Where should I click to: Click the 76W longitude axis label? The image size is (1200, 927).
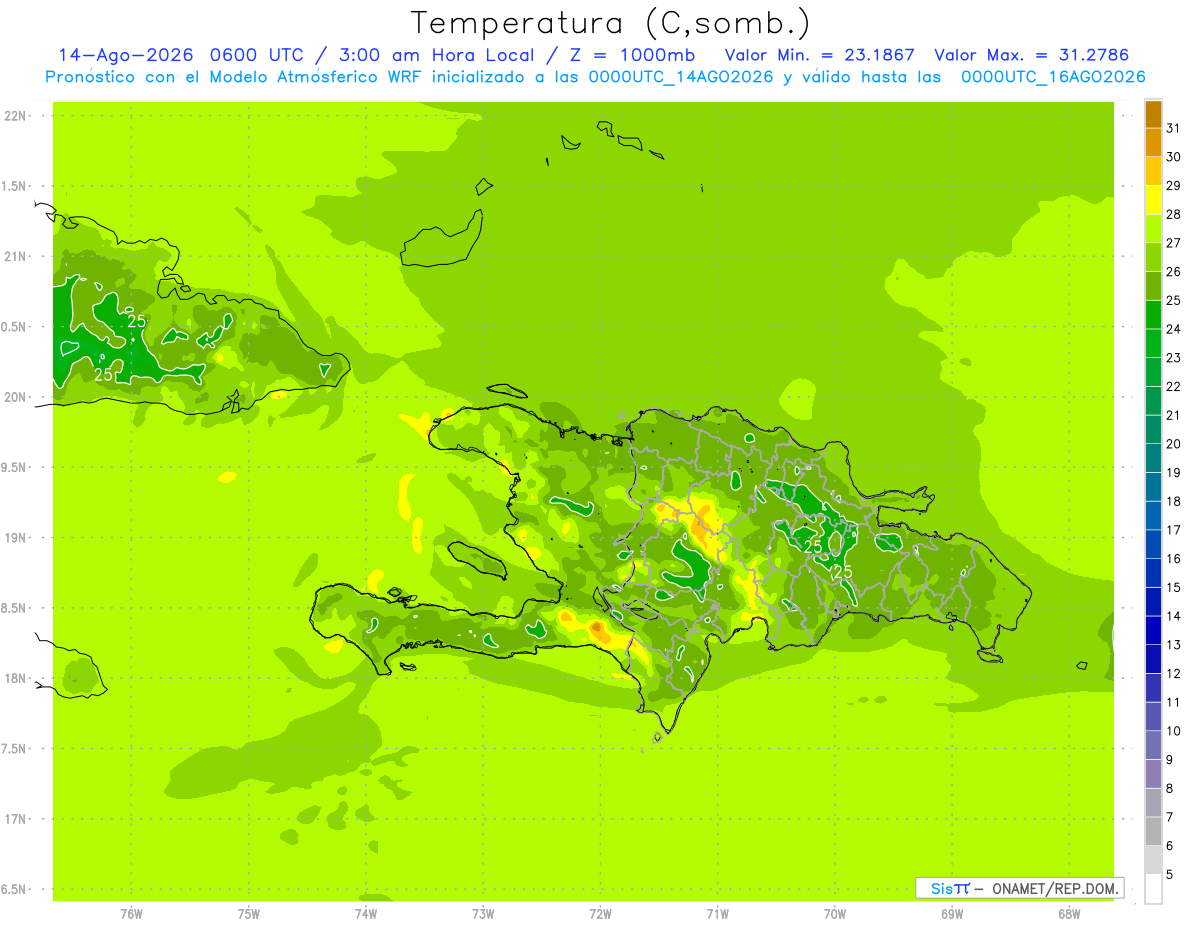click(131, 913)
